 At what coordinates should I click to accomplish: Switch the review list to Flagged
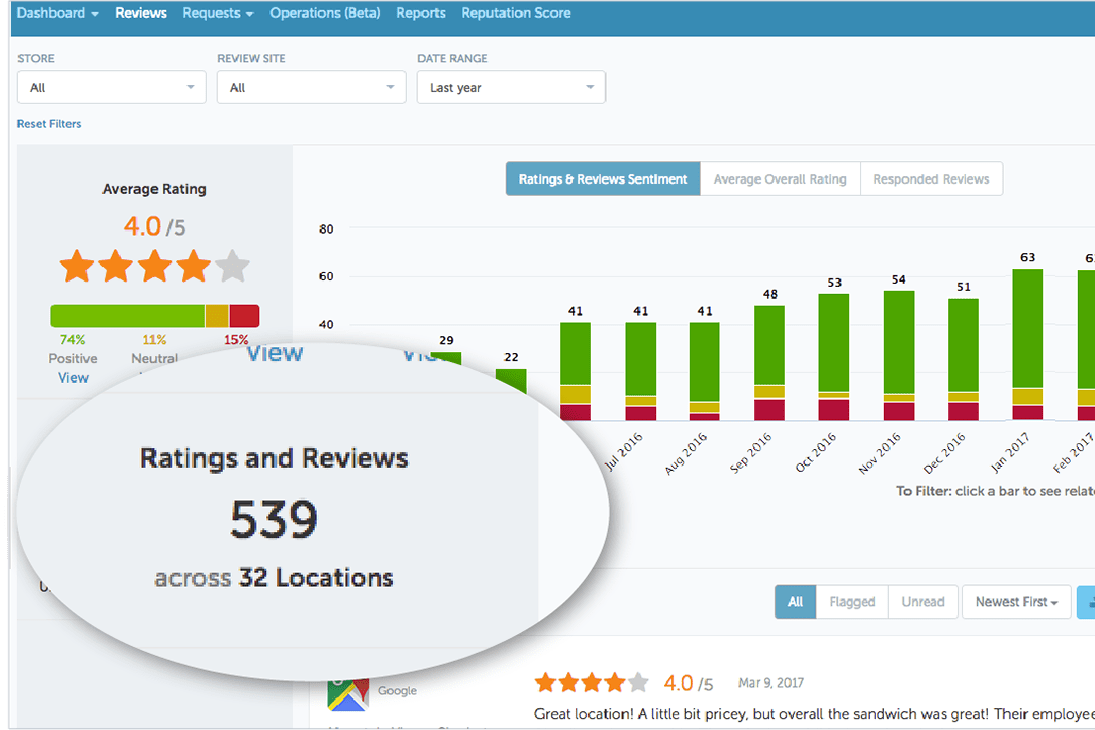click(x=852, y=602)
